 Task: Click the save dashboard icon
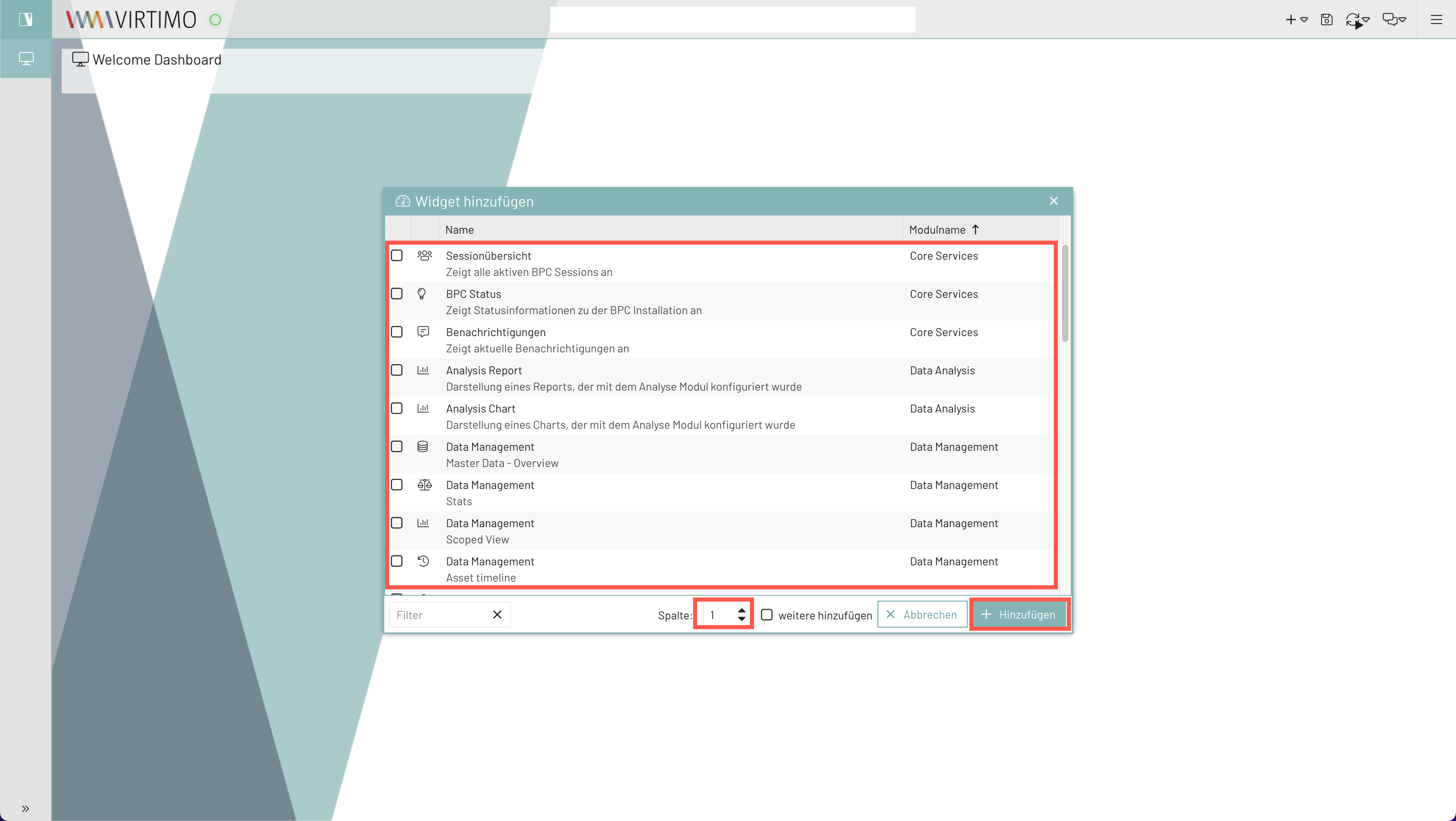pos(1326,20)
